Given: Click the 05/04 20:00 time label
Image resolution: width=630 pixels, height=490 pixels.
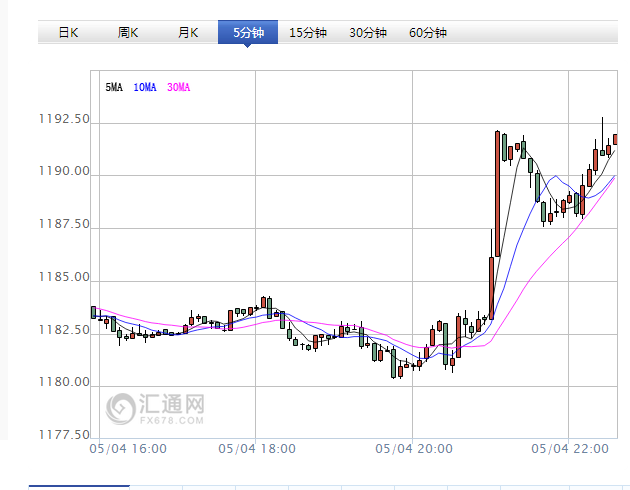Looking at the screenshot, I should [x=414, y=449].
